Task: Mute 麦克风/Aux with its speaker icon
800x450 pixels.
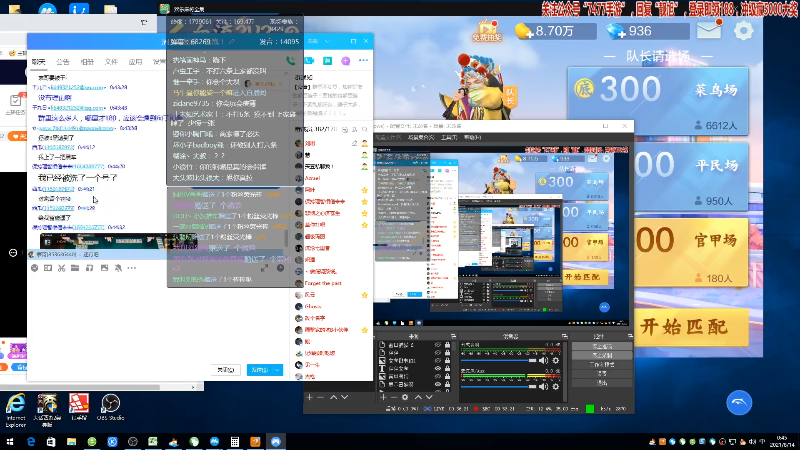Action: tap(544, 386)
